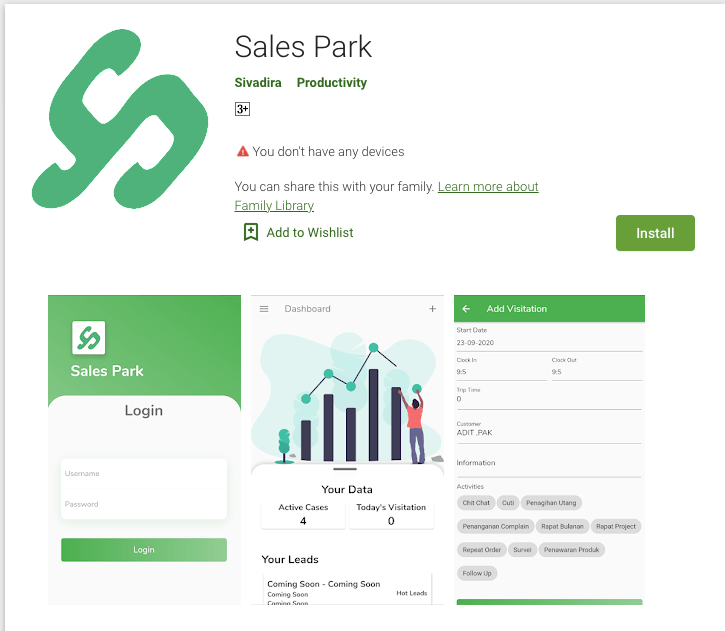Click the Username field in login screenshot
The height and width of the screenshot is (631, 725).
(144, 474)
